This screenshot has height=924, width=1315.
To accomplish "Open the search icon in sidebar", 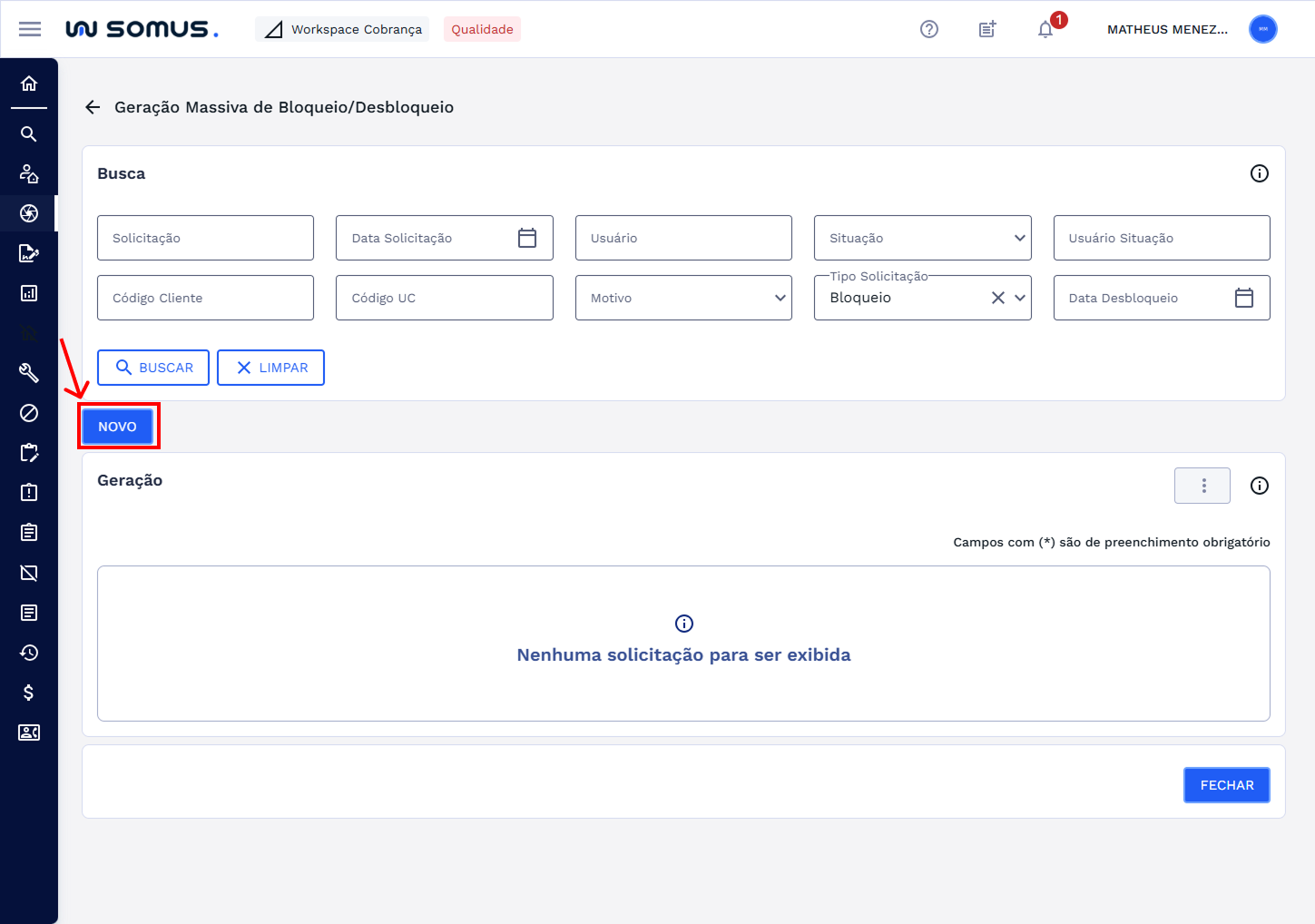I will 29,134.
